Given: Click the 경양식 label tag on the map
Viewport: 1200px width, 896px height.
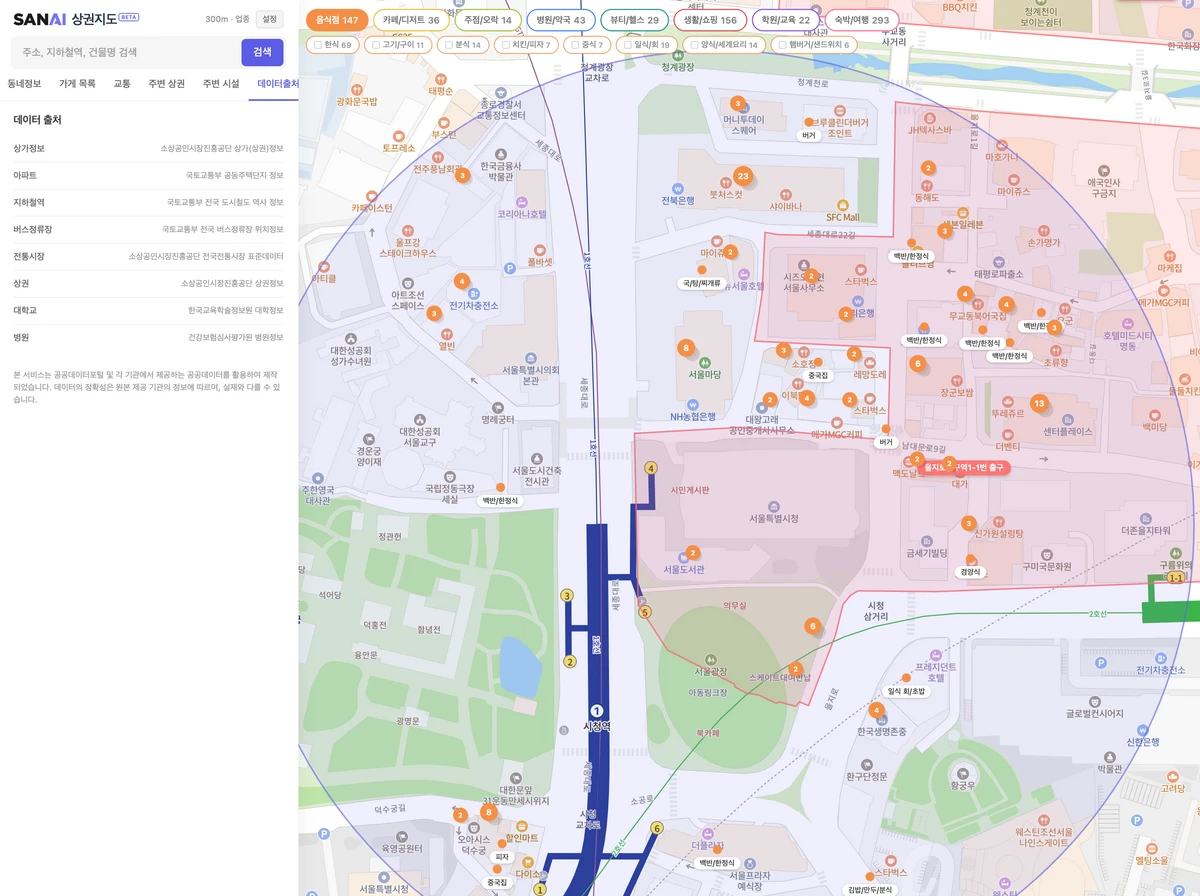Looking at the screenshot, I should [970, 572].
